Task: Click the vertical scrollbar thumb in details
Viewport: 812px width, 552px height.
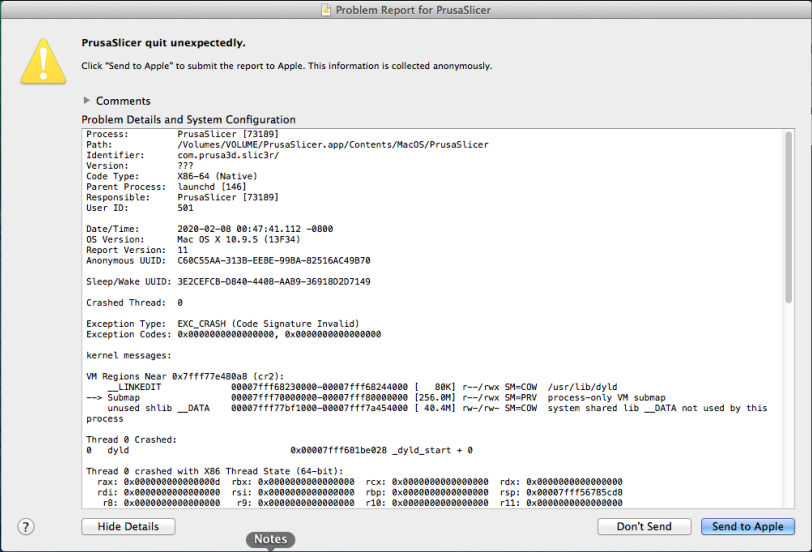Action: tap(788, 217)
